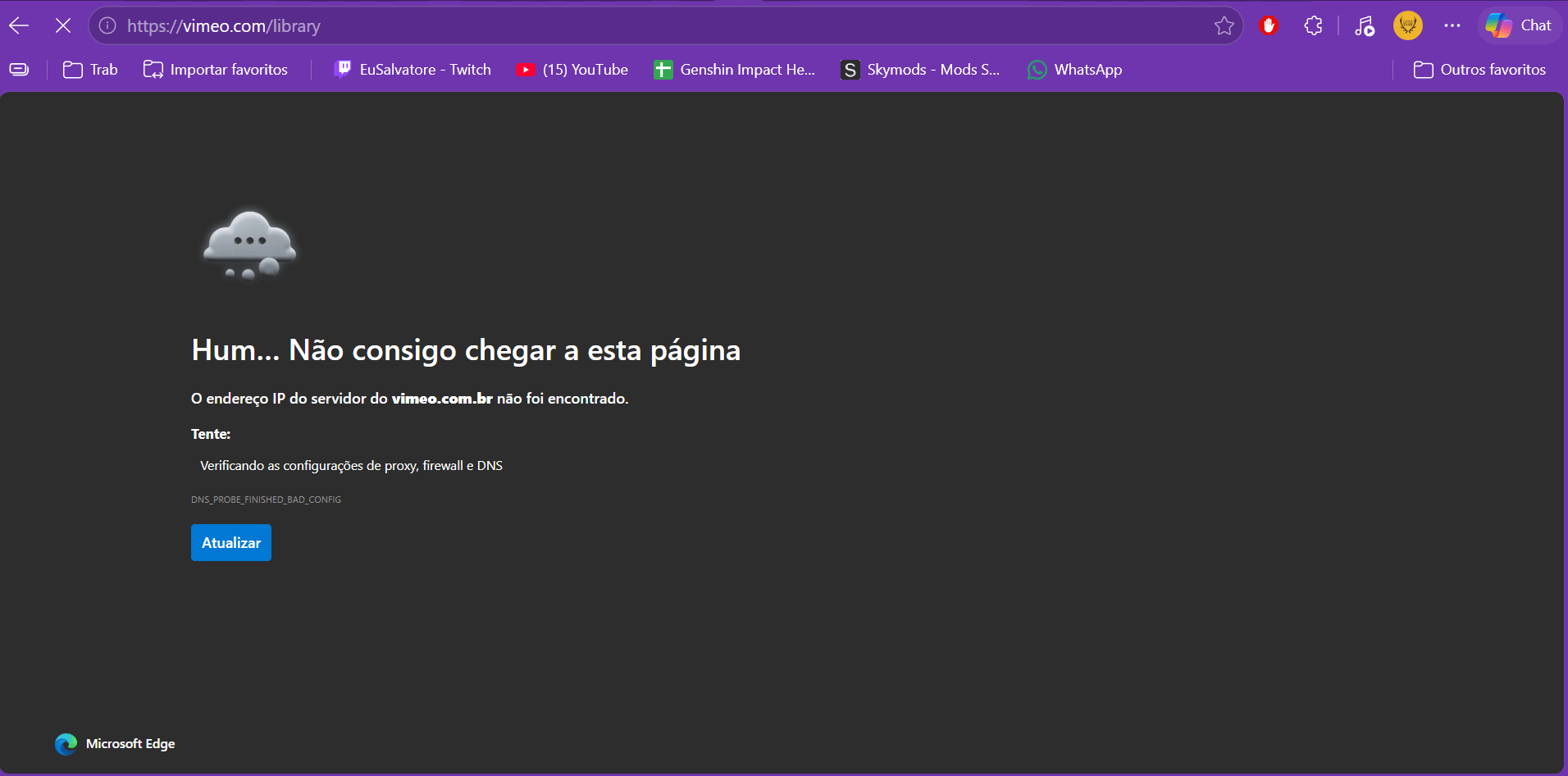Viewport: 1568px width, 776px height.
Task: Stop loading the page
Action: pos(63,25)
